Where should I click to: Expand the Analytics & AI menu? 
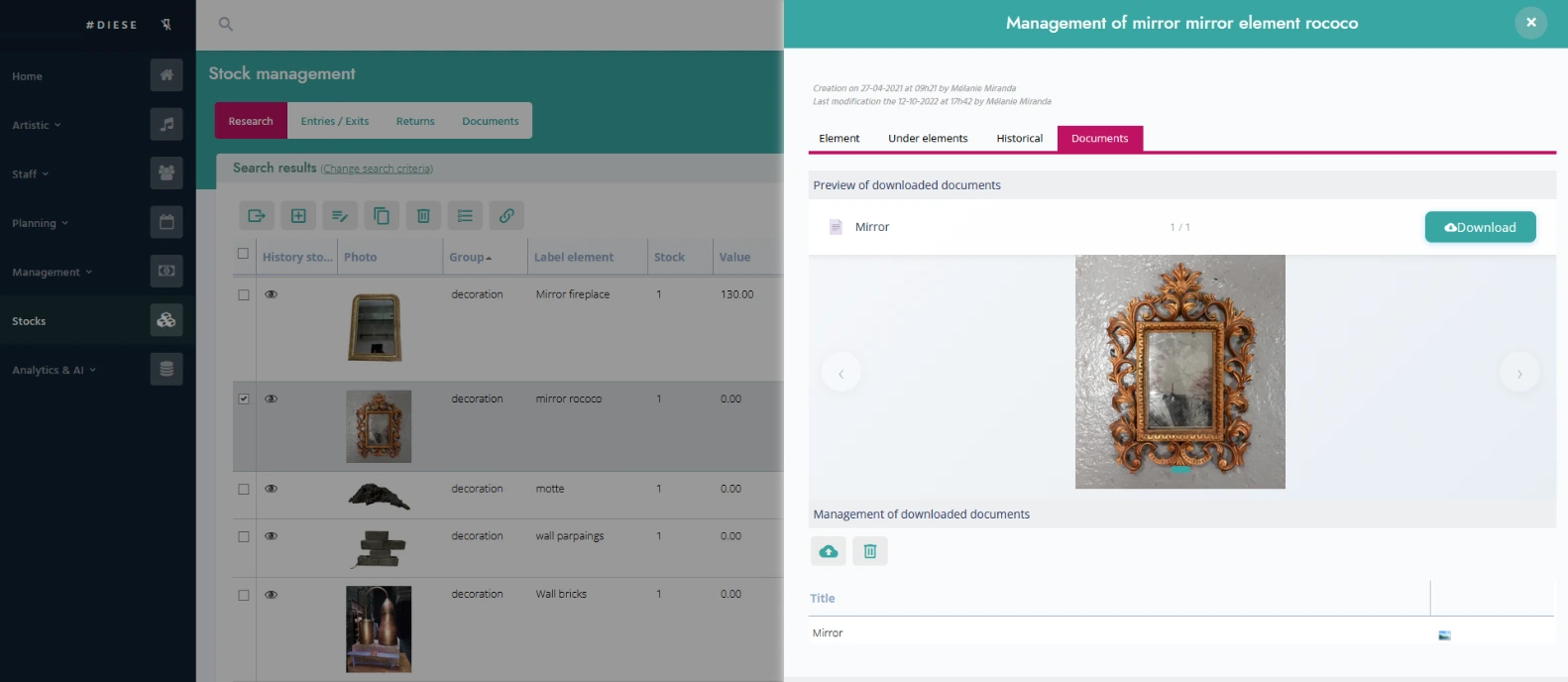[54, 370]
